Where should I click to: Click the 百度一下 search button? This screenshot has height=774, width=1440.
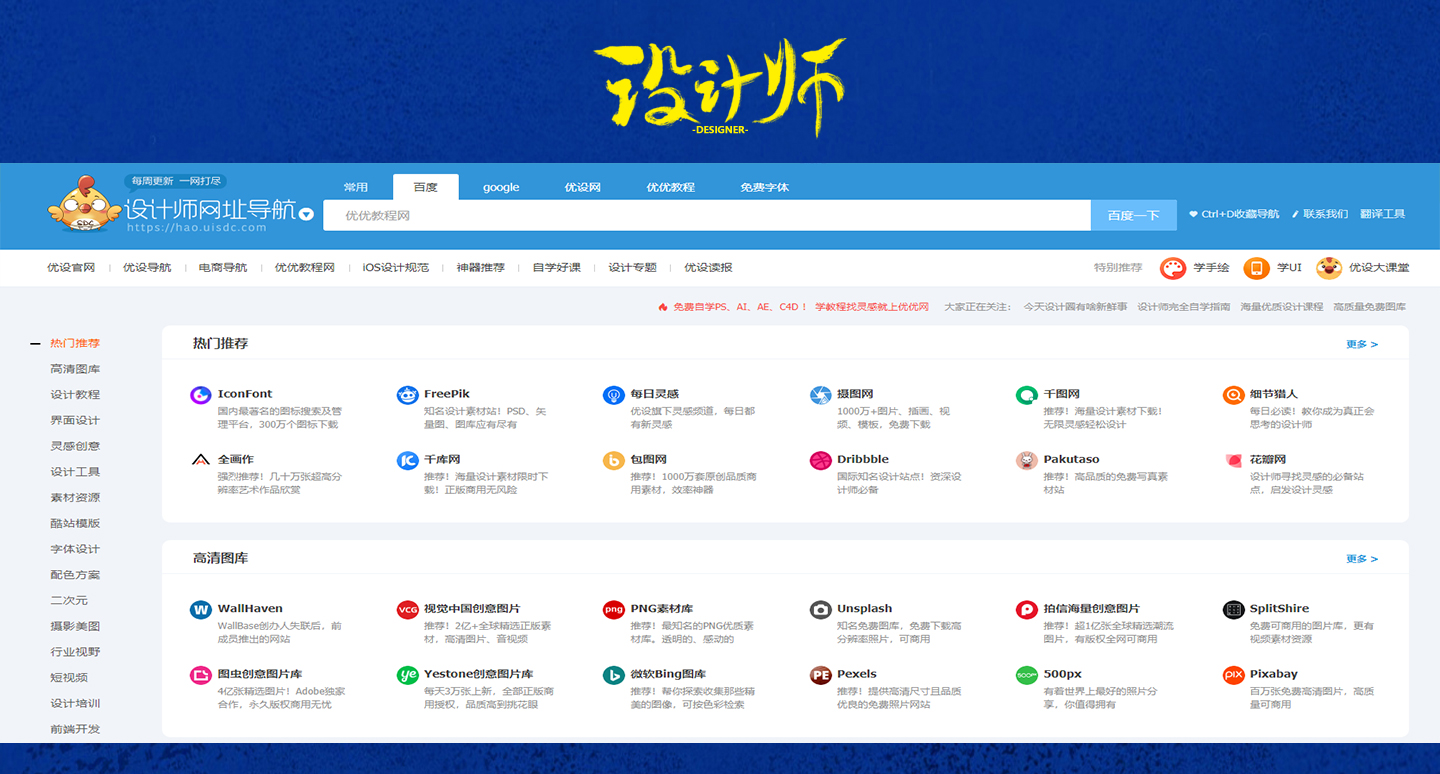pyautogui.click(x=1133, y=215)
